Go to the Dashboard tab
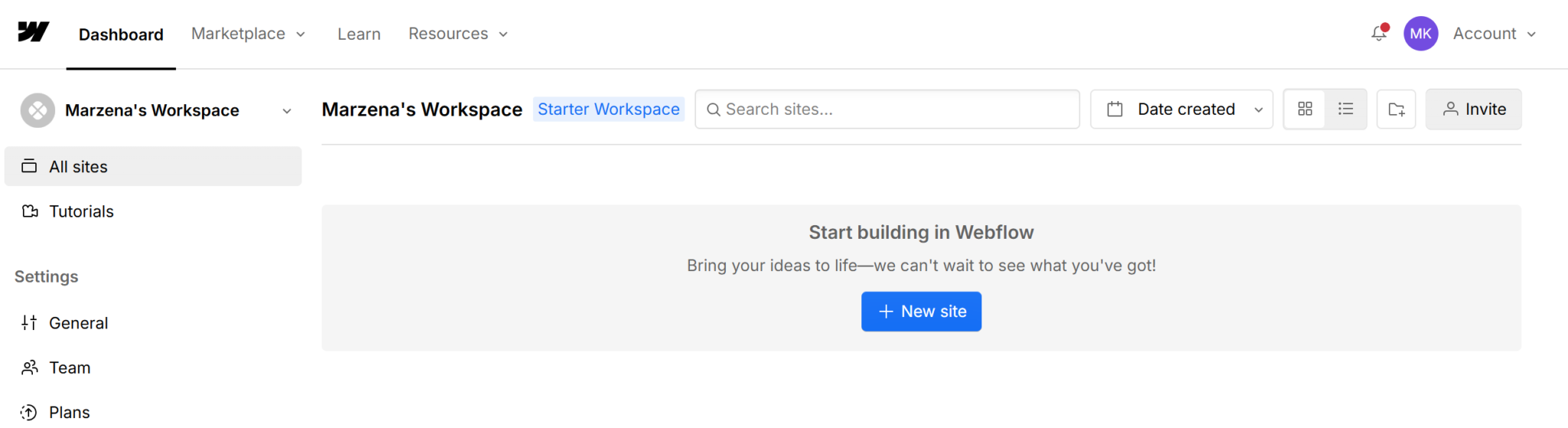The image size is (1568, 428). pyautogui.click(x=121, y=34)
